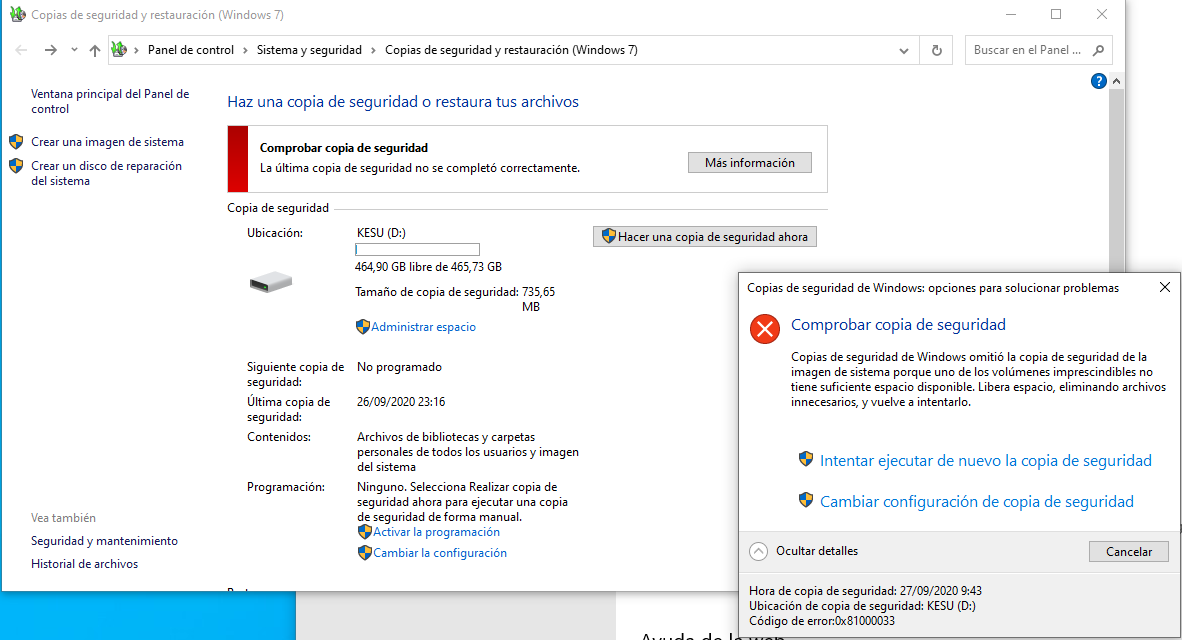
Task: Click shield icon beside 'Intentar ejecutar de nuevo'
Action: point(806,458)
